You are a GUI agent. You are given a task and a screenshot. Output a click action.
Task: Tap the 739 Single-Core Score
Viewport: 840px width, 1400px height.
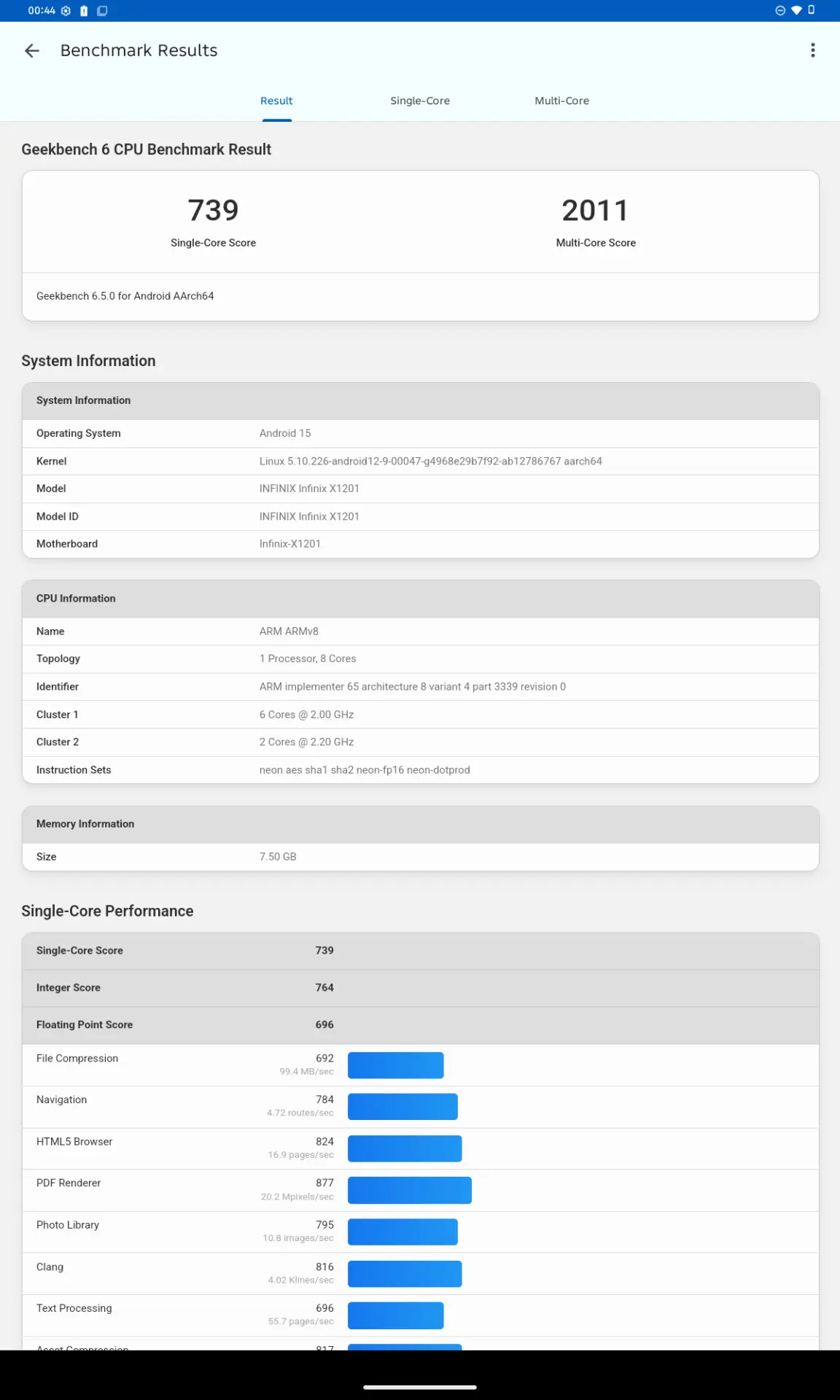point(213,211)
